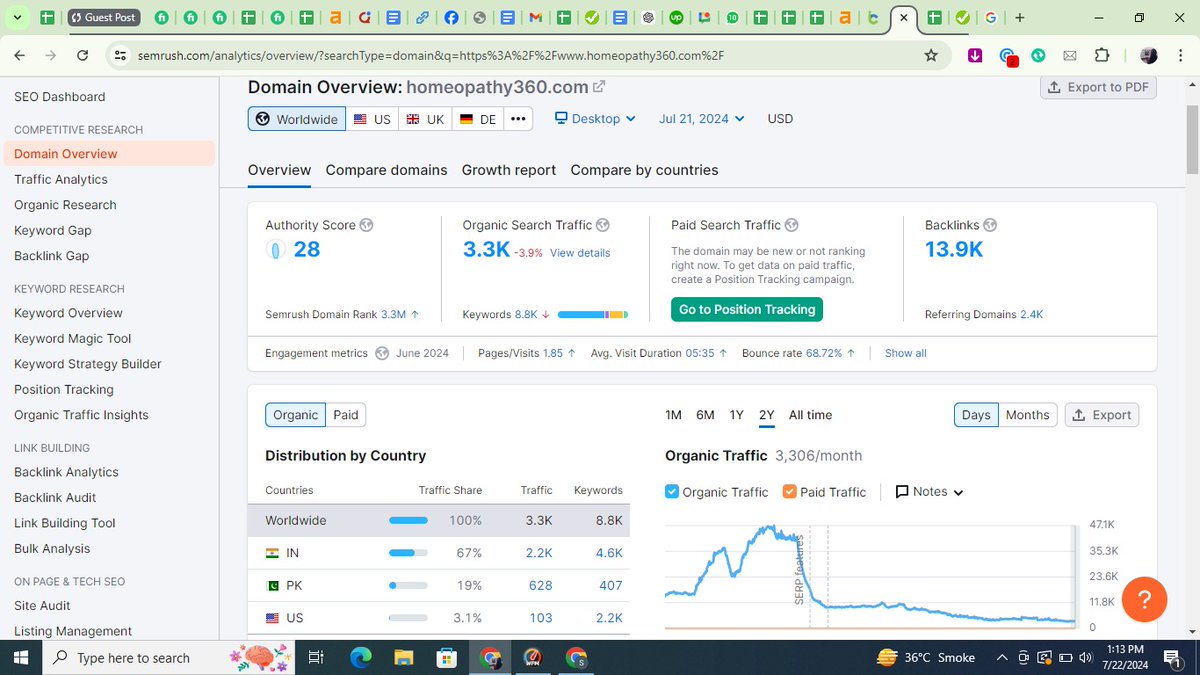Switch distribution to Organic
The image size is (1200, 675).
coord(295,415)
